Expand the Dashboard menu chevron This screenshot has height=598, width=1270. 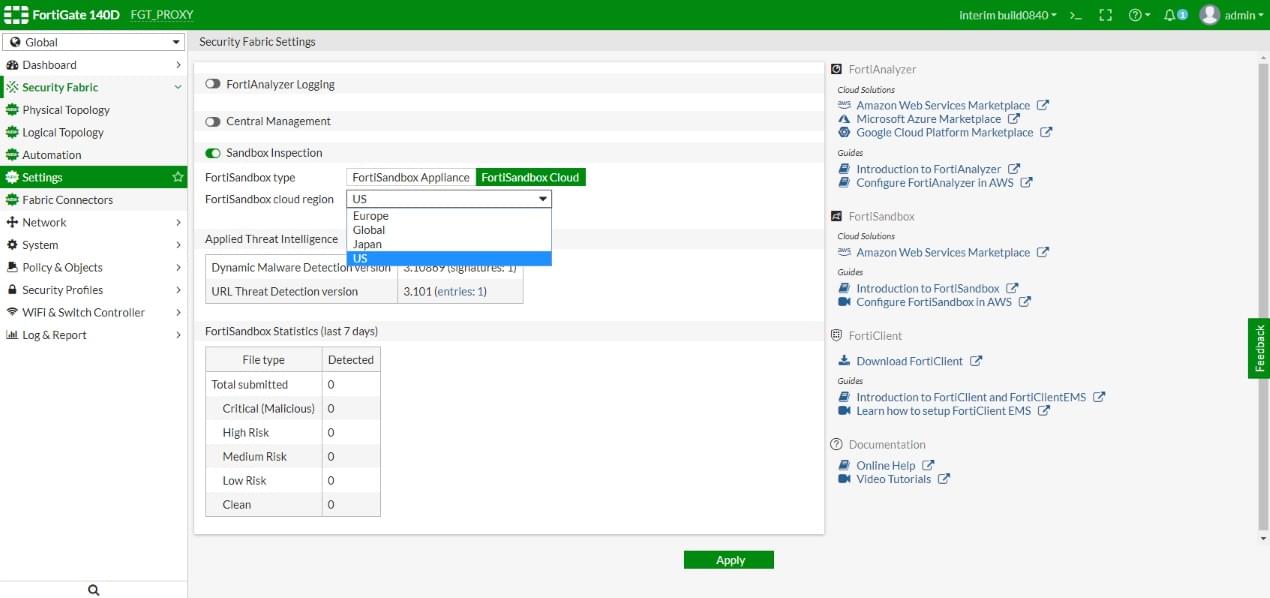tap(178, 65)
